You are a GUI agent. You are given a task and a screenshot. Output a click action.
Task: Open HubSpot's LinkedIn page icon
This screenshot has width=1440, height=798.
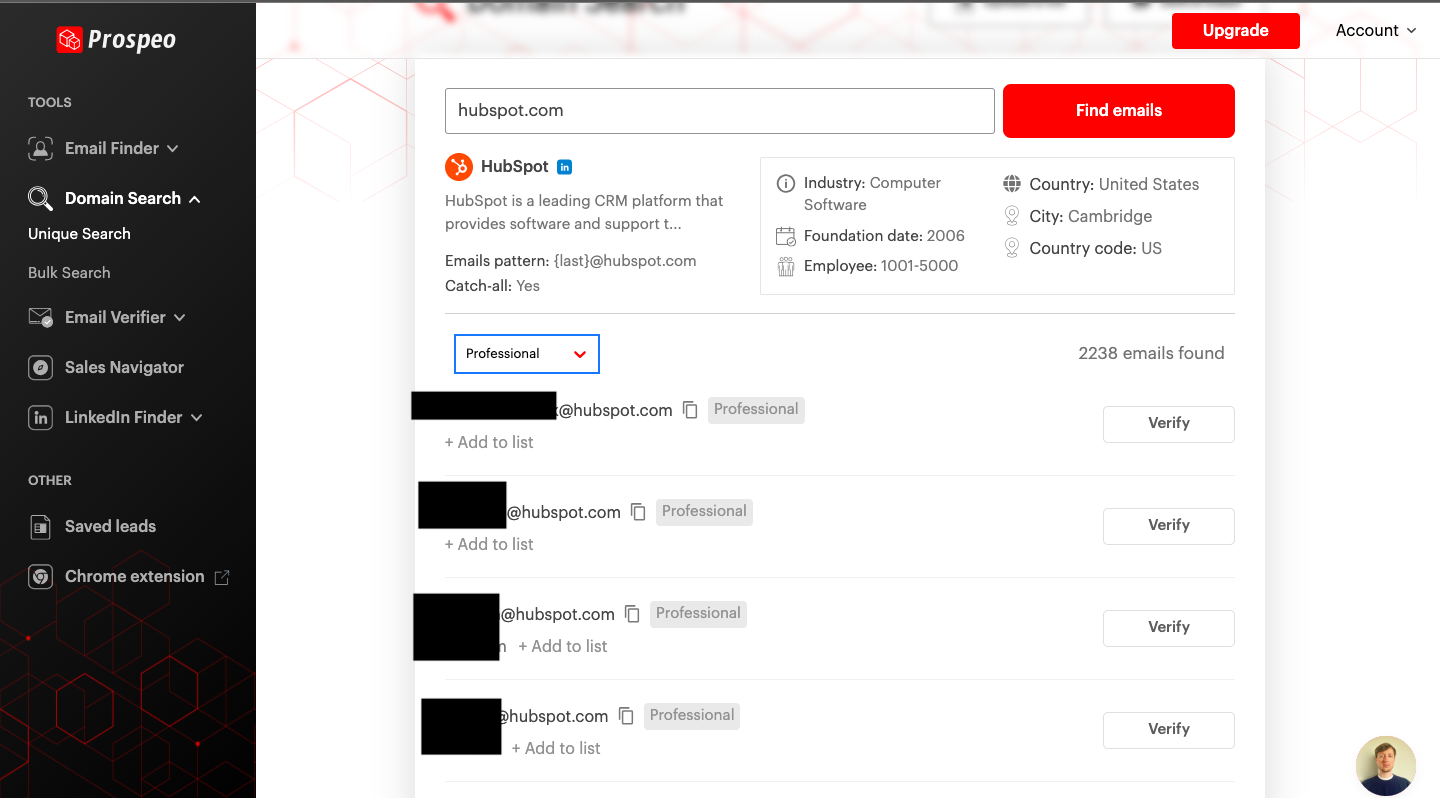(564, 167)
